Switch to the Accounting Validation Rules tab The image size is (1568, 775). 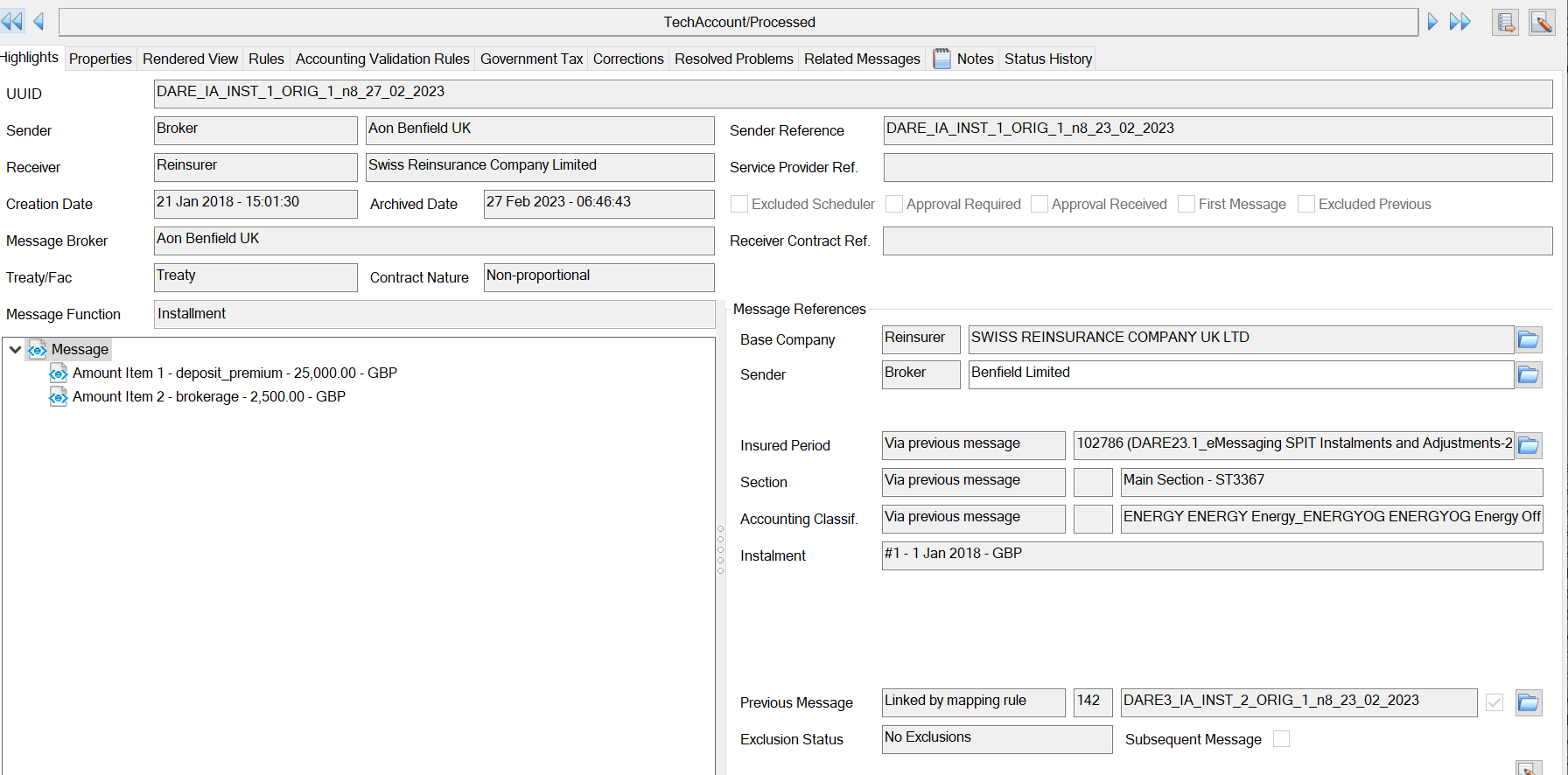[x=382, y=59]
